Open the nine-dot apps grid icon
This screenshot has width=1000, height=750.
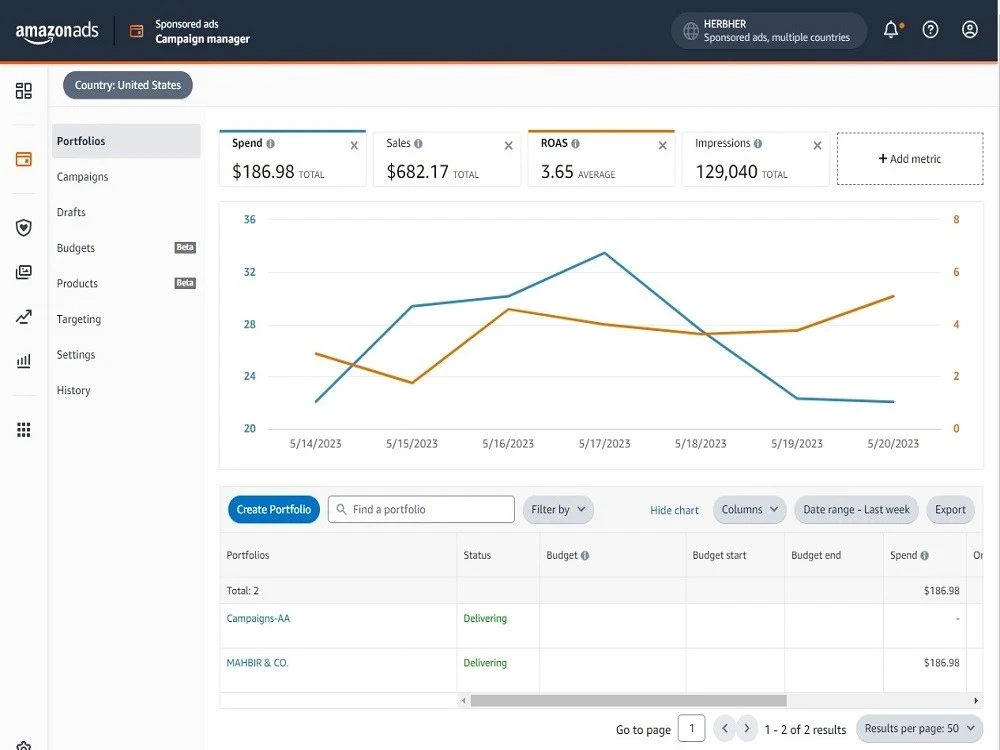coord(24,430)
